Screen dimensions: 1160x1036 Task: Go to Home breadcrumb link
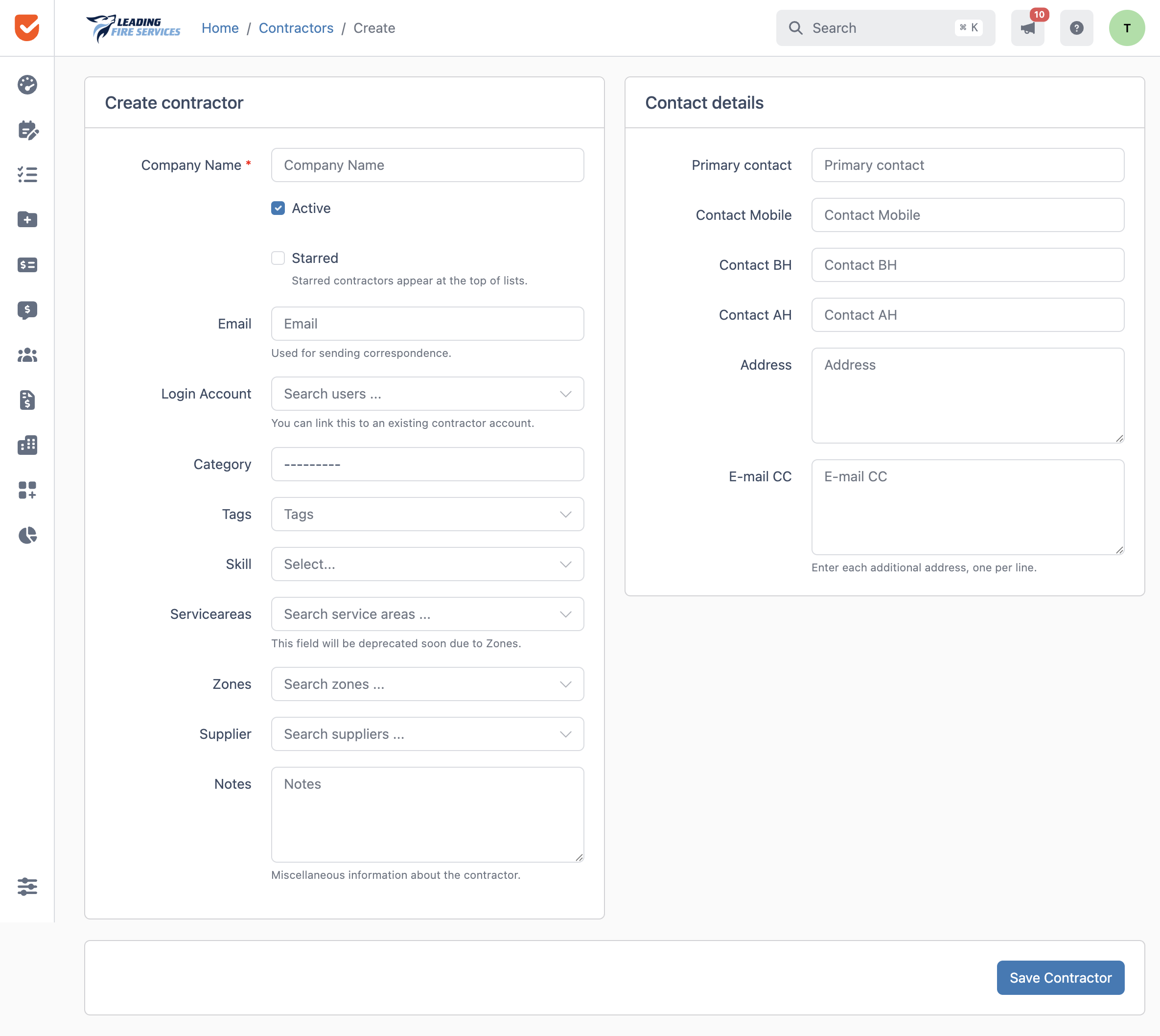tap(220, 28)
